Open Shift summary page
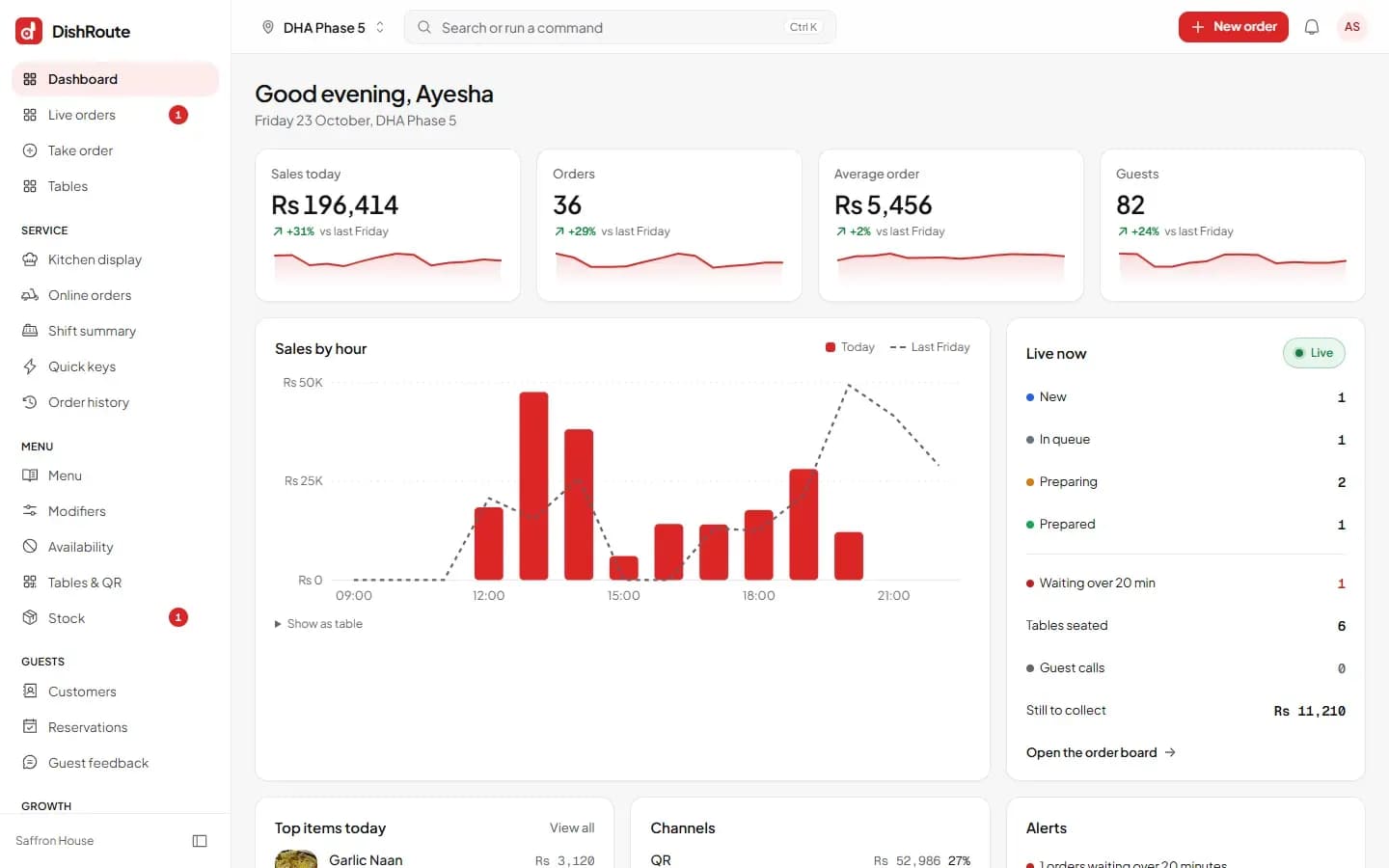The width and height of the screenshot is (1389, 868). (116, 331)
